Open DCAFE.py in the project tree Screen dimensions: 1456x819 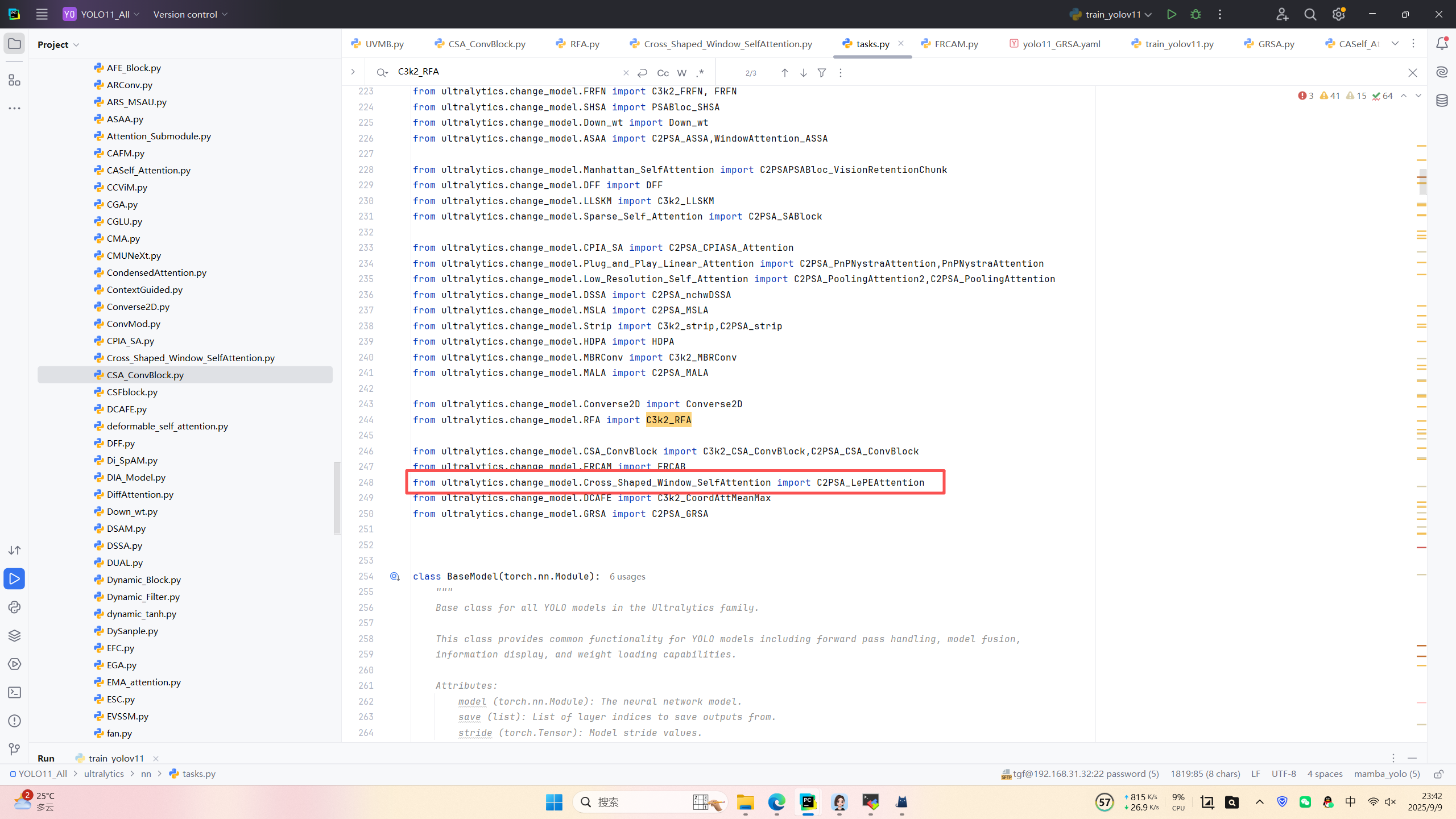click(x=126, y=409)
